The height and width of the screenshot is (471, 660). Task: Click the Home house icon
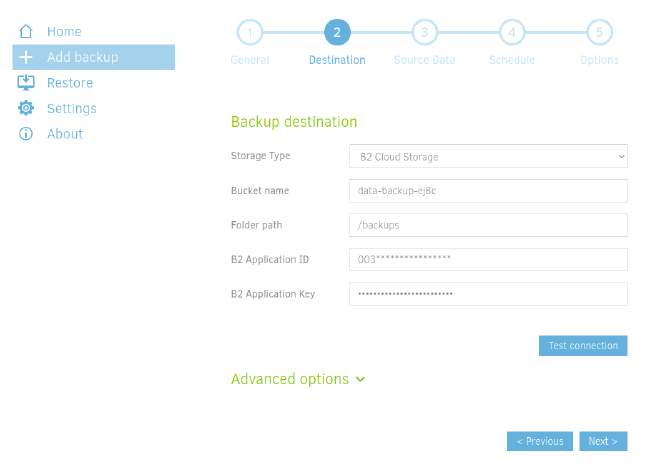pyautogui.click(x=27, y=32)
